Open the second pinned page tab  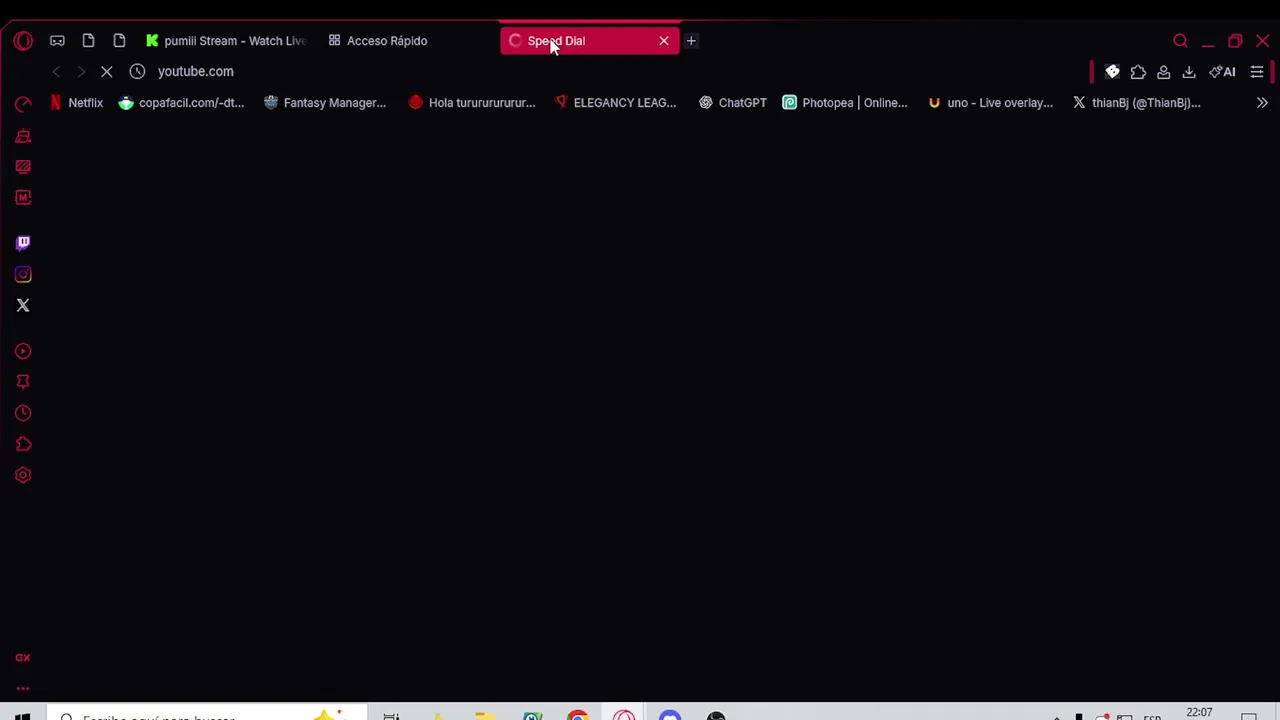(x=119, y=41)
